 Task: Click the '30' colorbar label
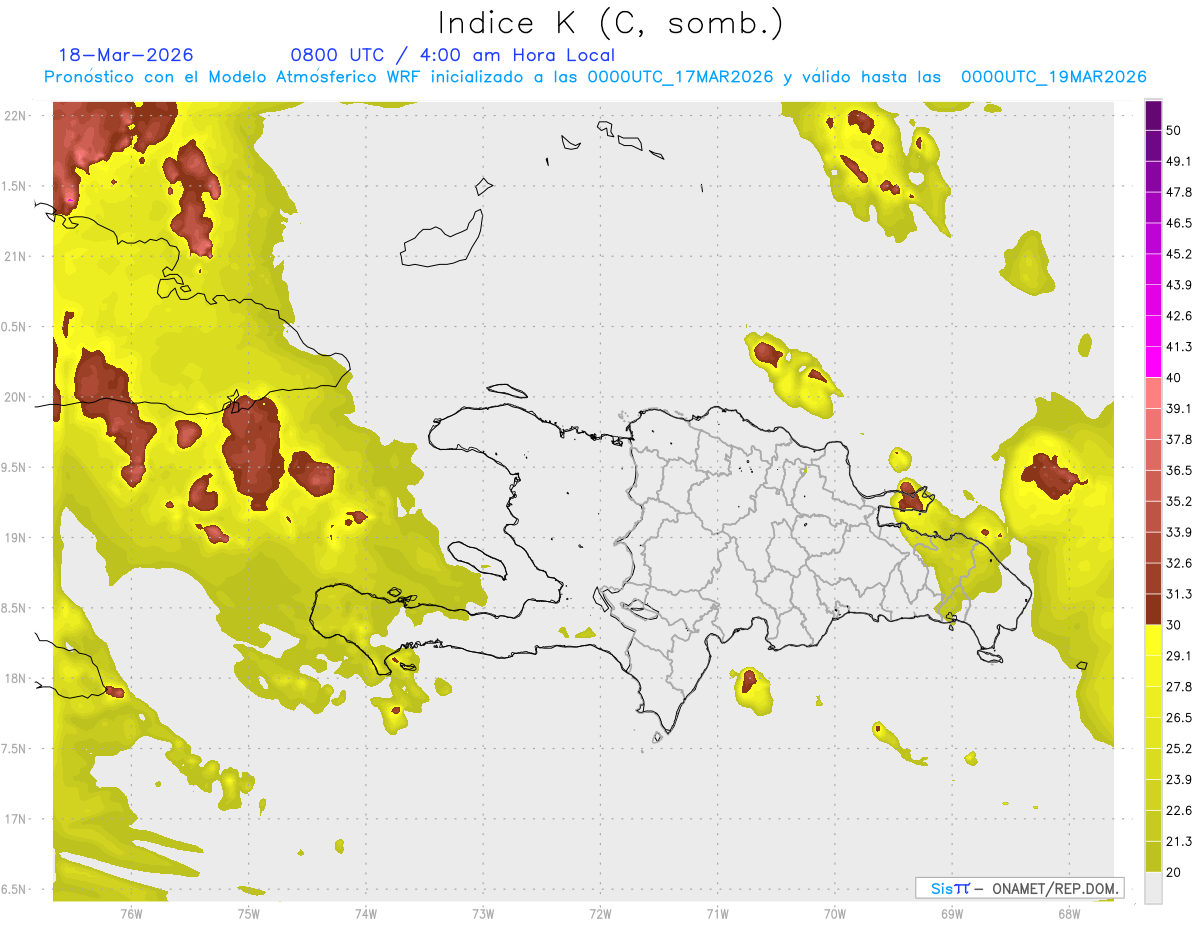pyautogui.click(x=1175, y=625)
